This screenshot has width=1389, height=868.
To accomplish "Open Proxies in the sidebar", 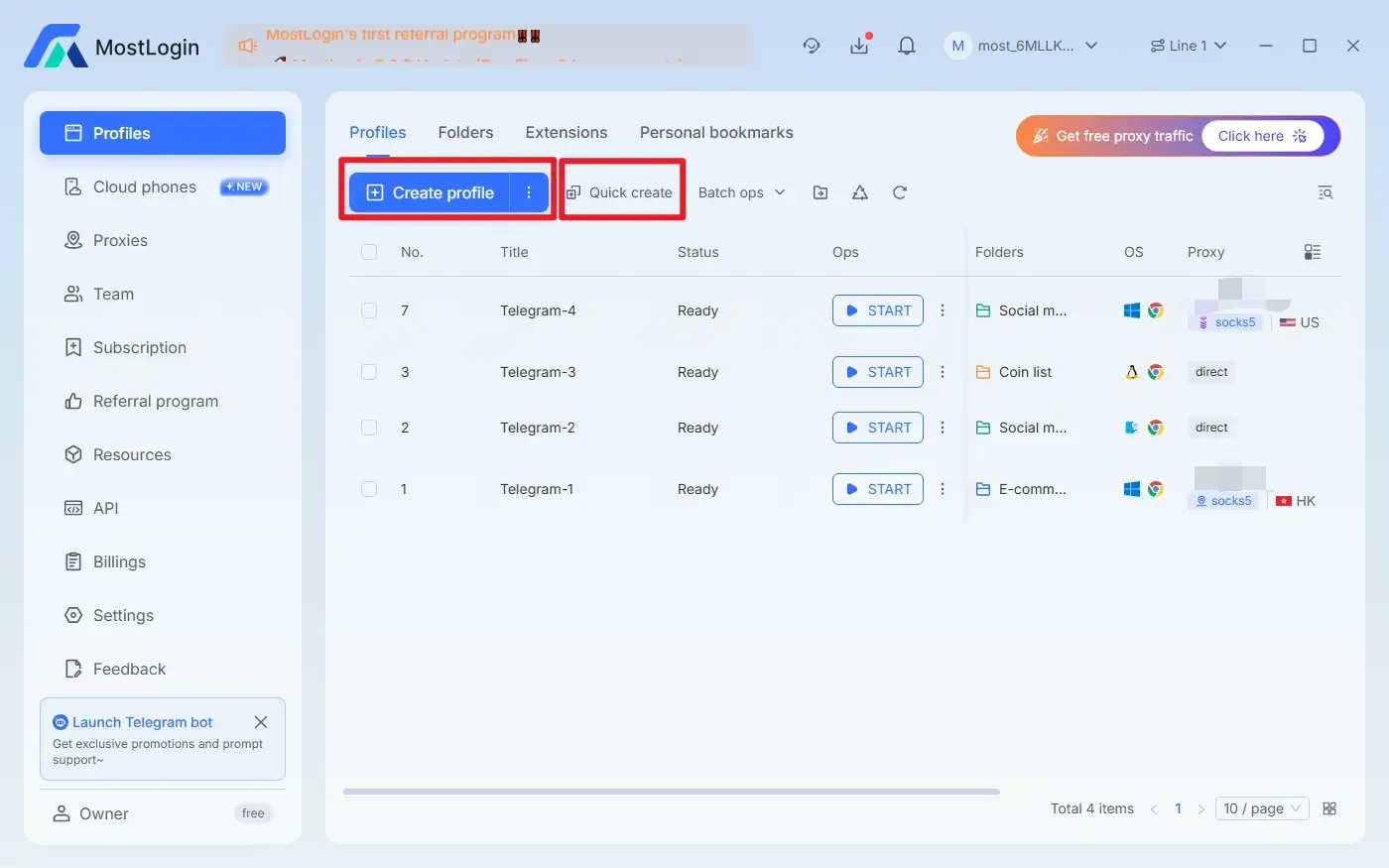I will [120, 240].
